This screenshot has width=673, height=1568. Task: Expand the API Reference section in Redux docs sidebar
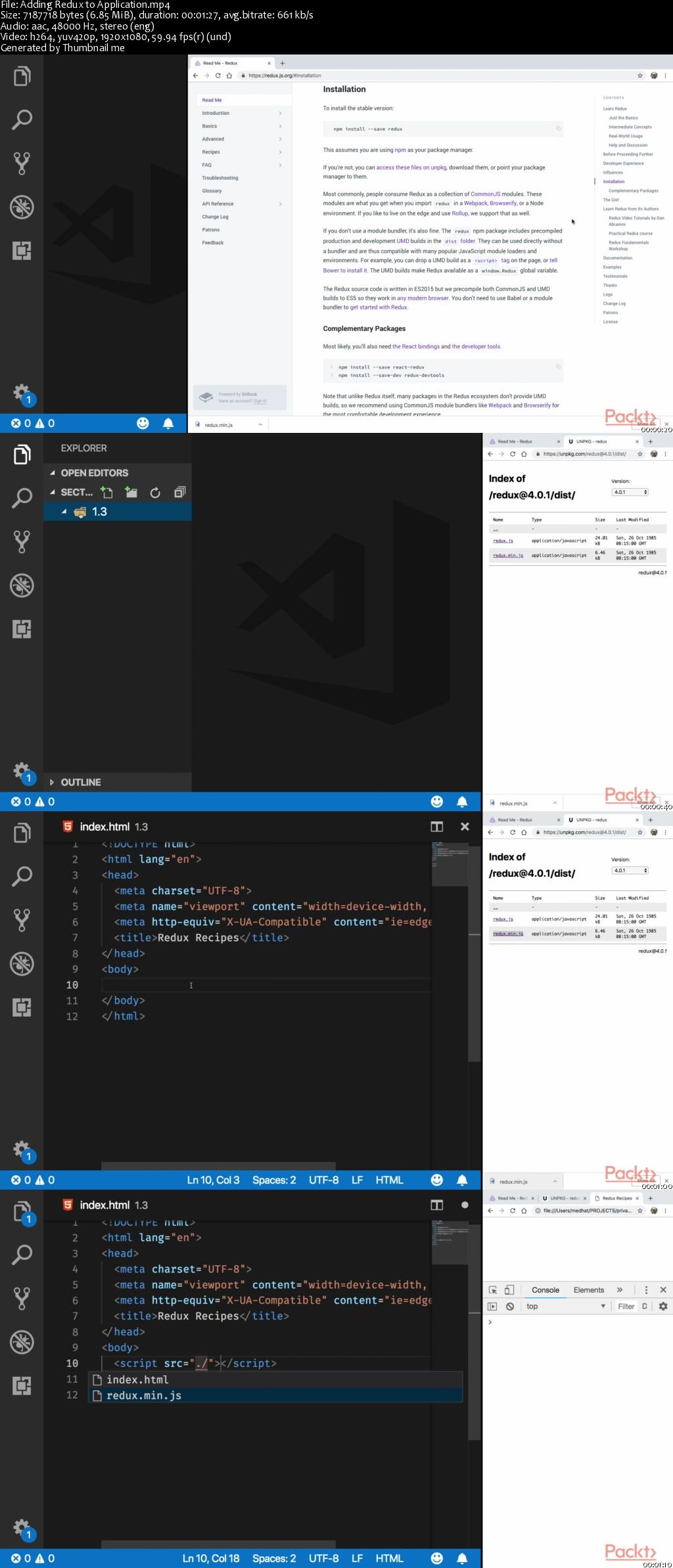click(280, 204)
